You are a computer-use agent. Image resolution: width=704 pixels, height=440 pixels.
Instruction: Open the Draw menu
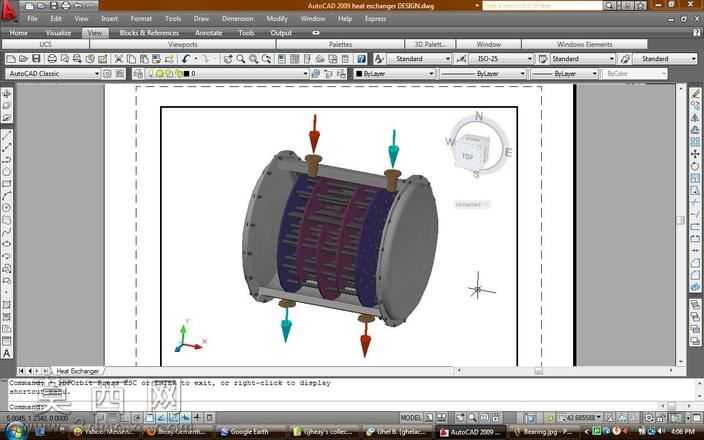click(x=201, y=19)
